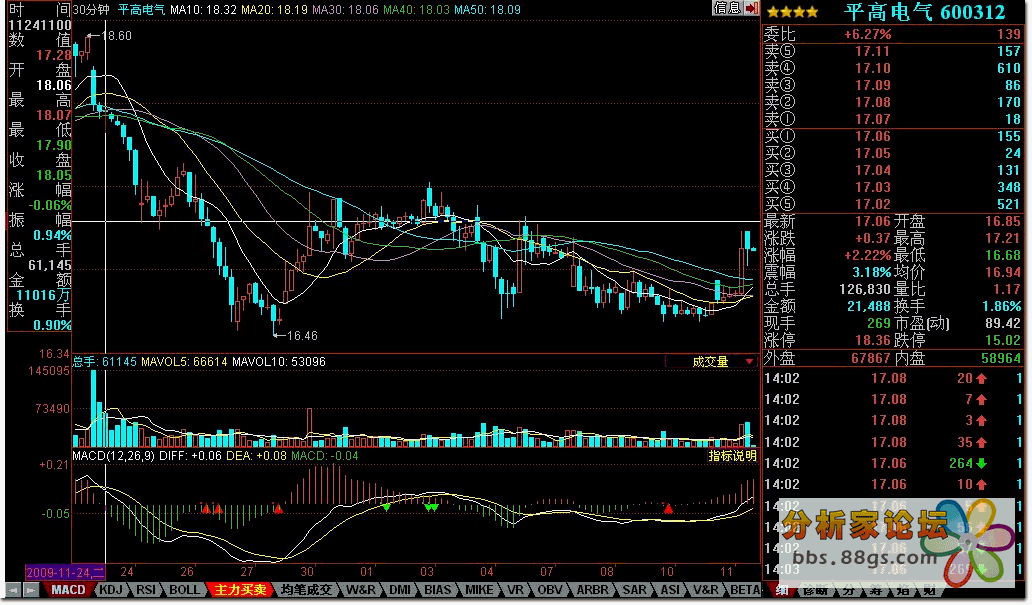
Task: Switch to the MIKE indicator tab
Action: [479, 590]
